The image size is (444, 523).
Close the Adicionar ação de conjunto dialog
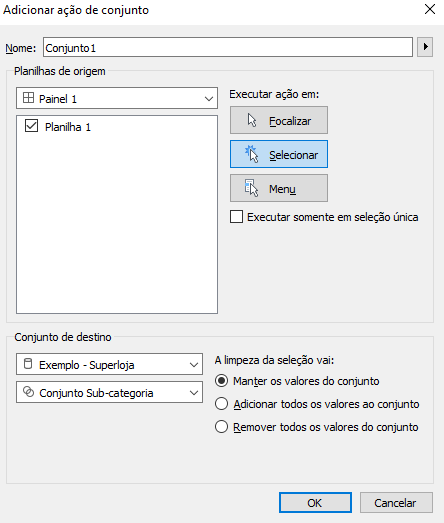[430, 9]
